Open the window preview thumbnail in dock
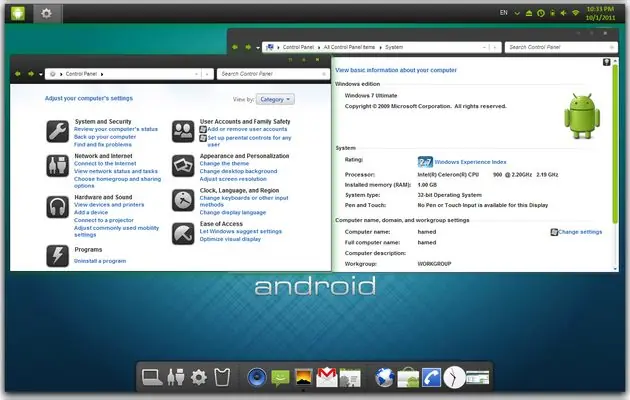Viewport: 630px width, 400px height. [478, 378]
